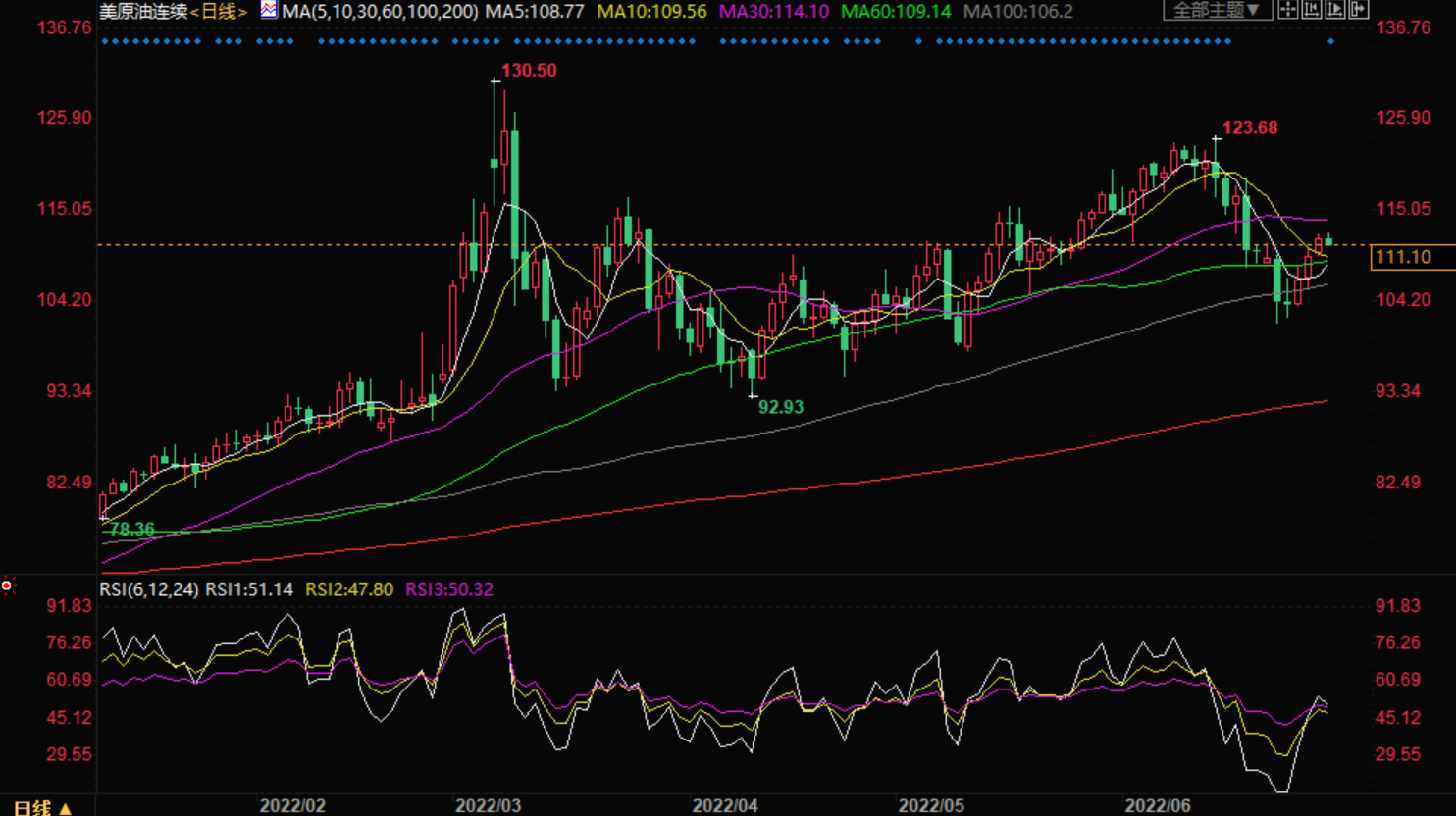Click the 美原油连续 symbol name

[x=143, y=12]
